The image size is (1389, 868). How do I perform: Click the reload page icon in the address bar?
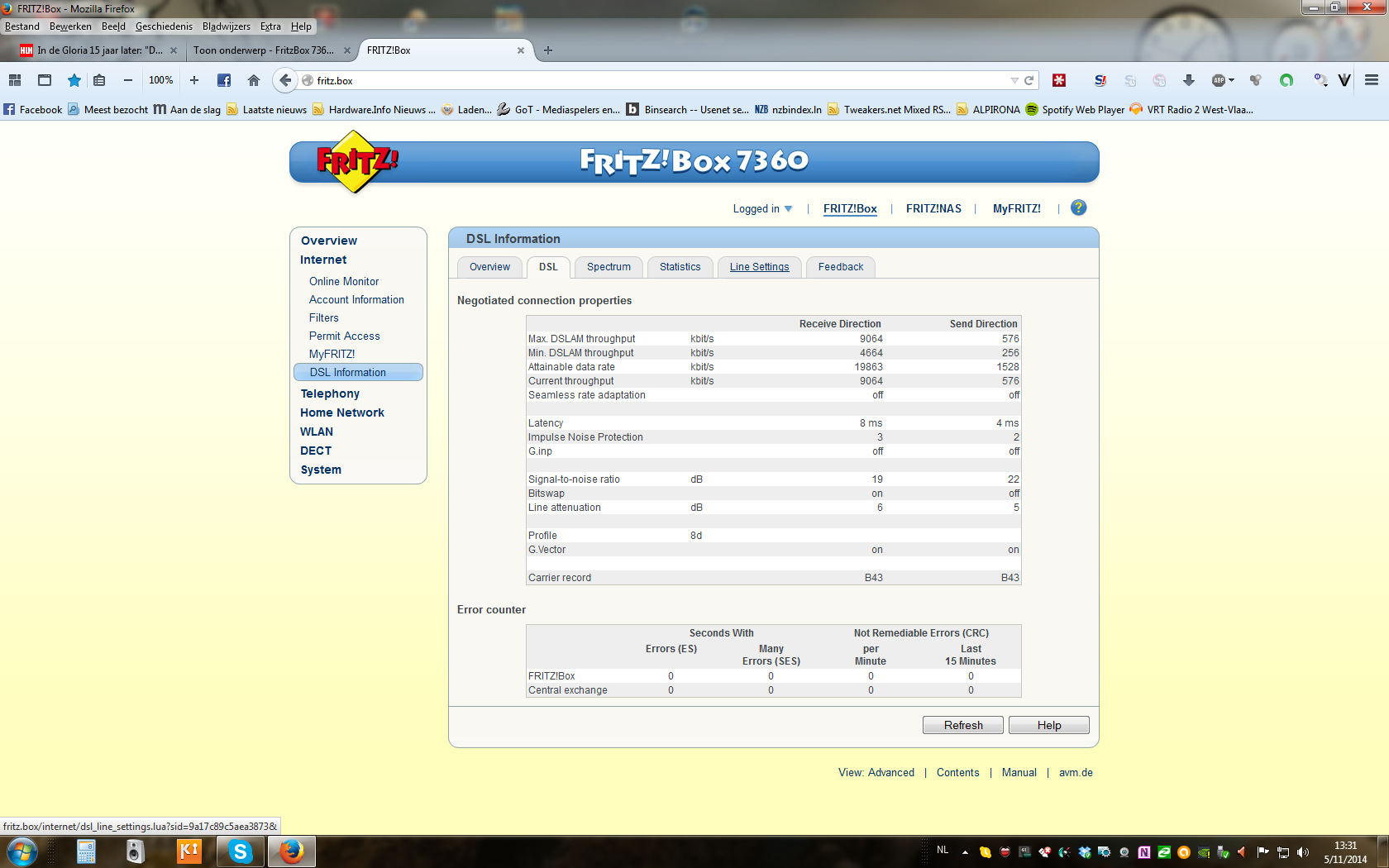pyautogui.click(x=1029, y=80)
